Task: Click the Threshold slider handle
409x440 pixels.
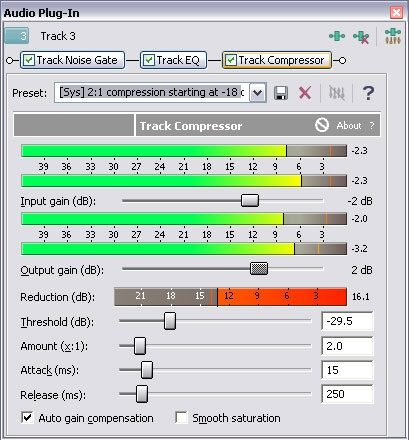Action: point(170,321)
